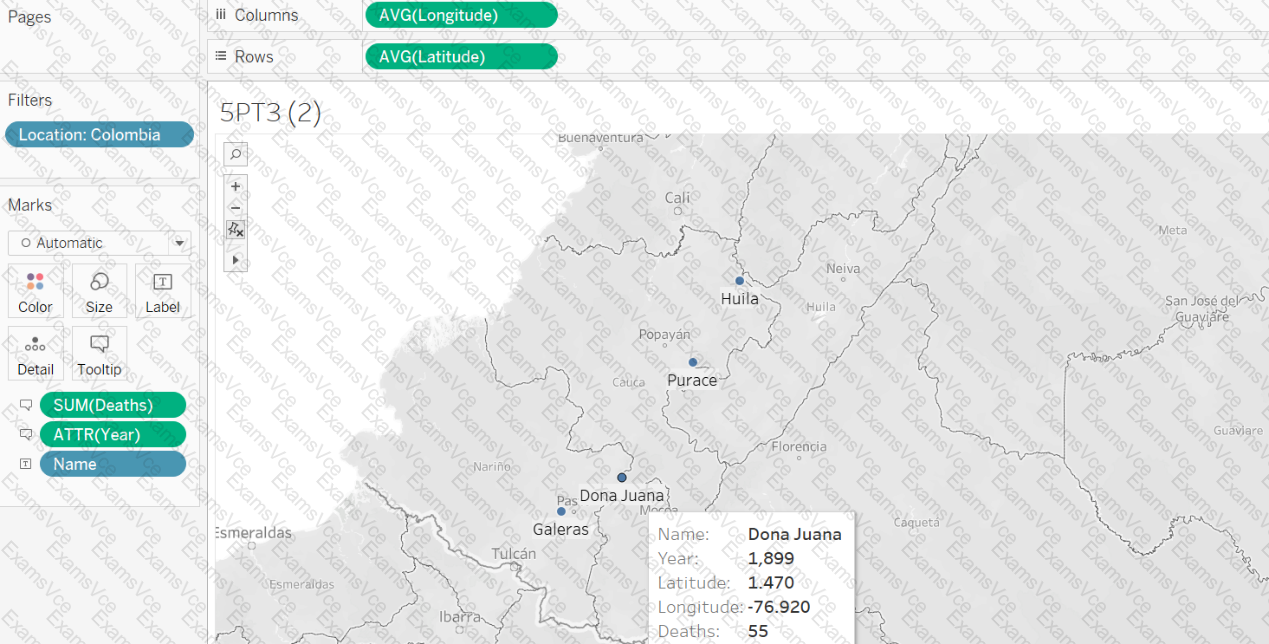Click the "Florencia" city label on map
The image size is (1269, 644).
[x=799, y=447]
